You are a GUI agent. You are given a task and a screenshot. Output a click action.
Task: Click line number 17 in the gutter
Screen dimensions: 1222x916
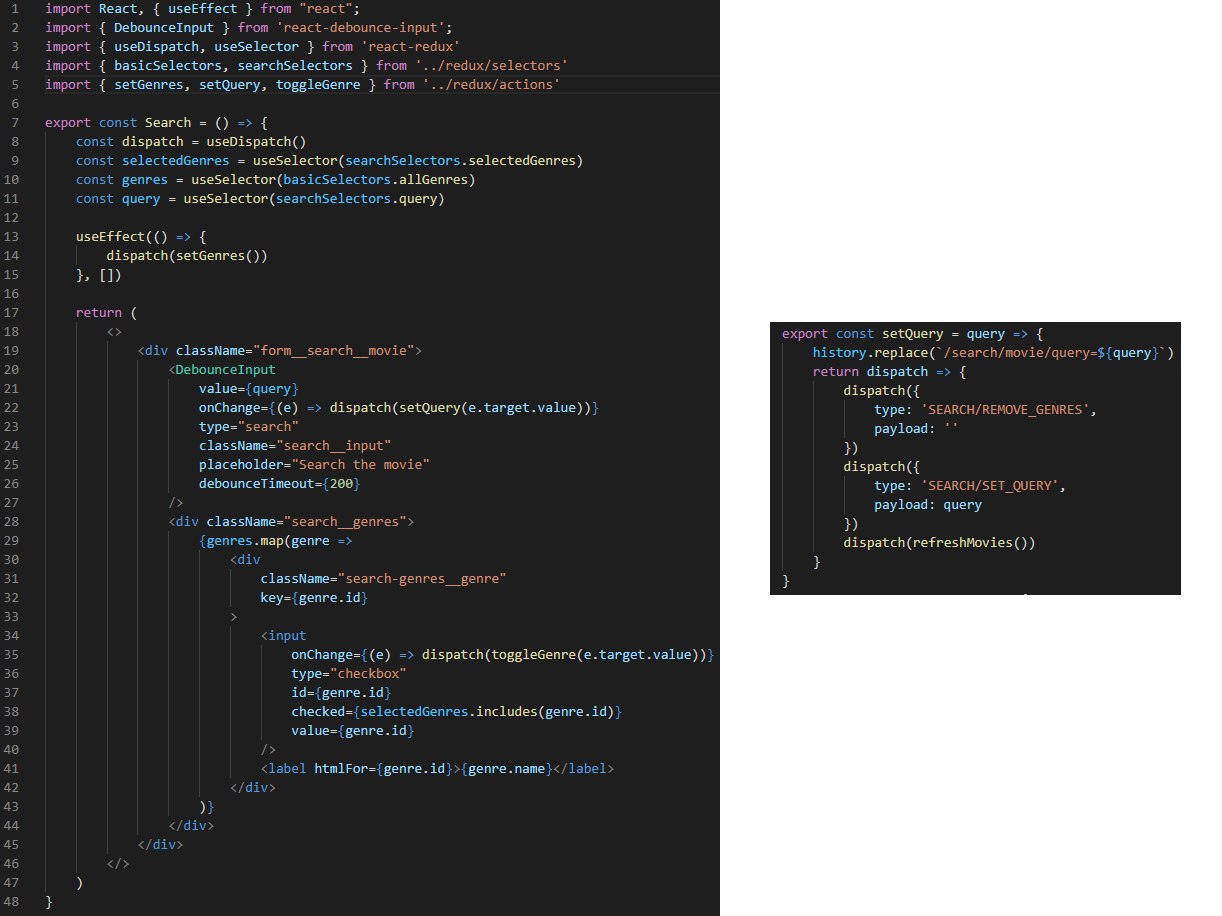[11, 312]
